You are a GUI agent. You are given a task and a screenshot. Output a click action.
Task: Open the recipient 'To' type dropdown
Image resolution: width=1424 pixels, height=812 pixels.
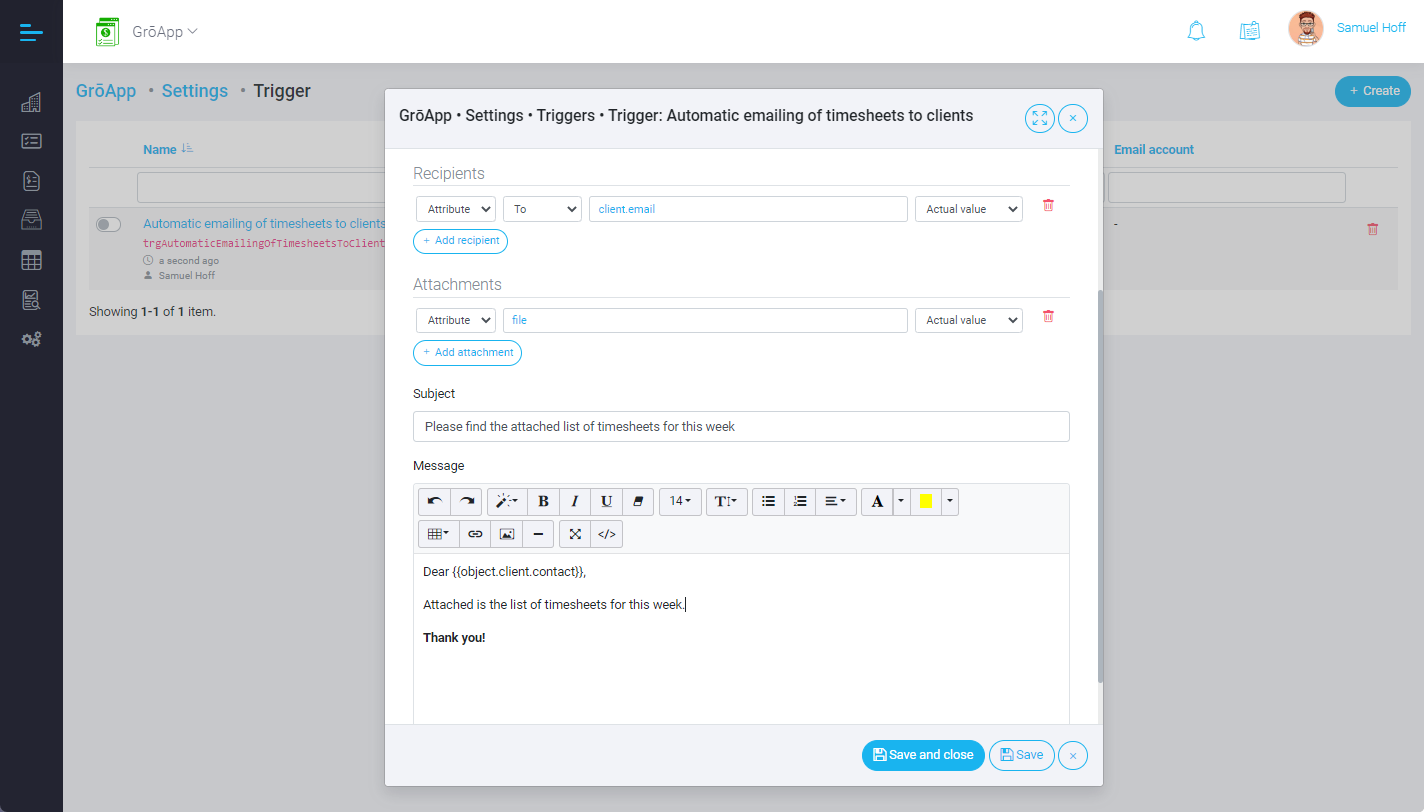click(542, 209)
